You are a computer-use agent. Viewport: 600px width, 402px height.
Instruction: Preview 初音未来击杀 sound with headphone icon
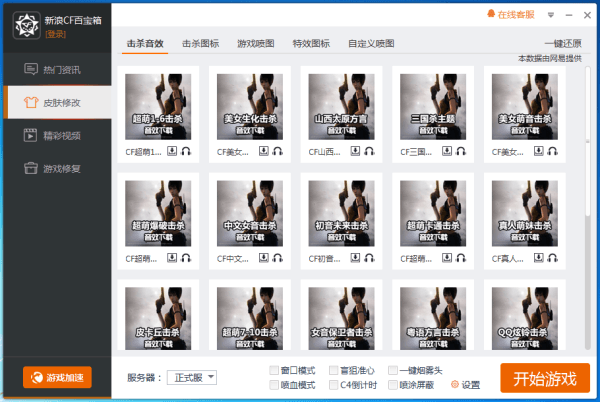(370, 258)
